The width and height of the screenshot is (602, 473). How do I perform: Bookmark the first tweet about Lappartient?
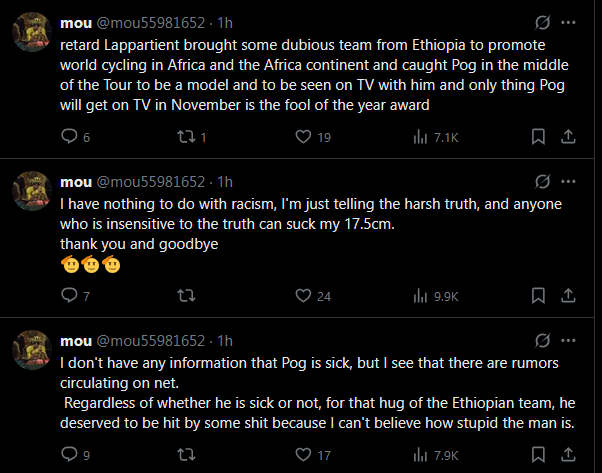pos(538,137)
